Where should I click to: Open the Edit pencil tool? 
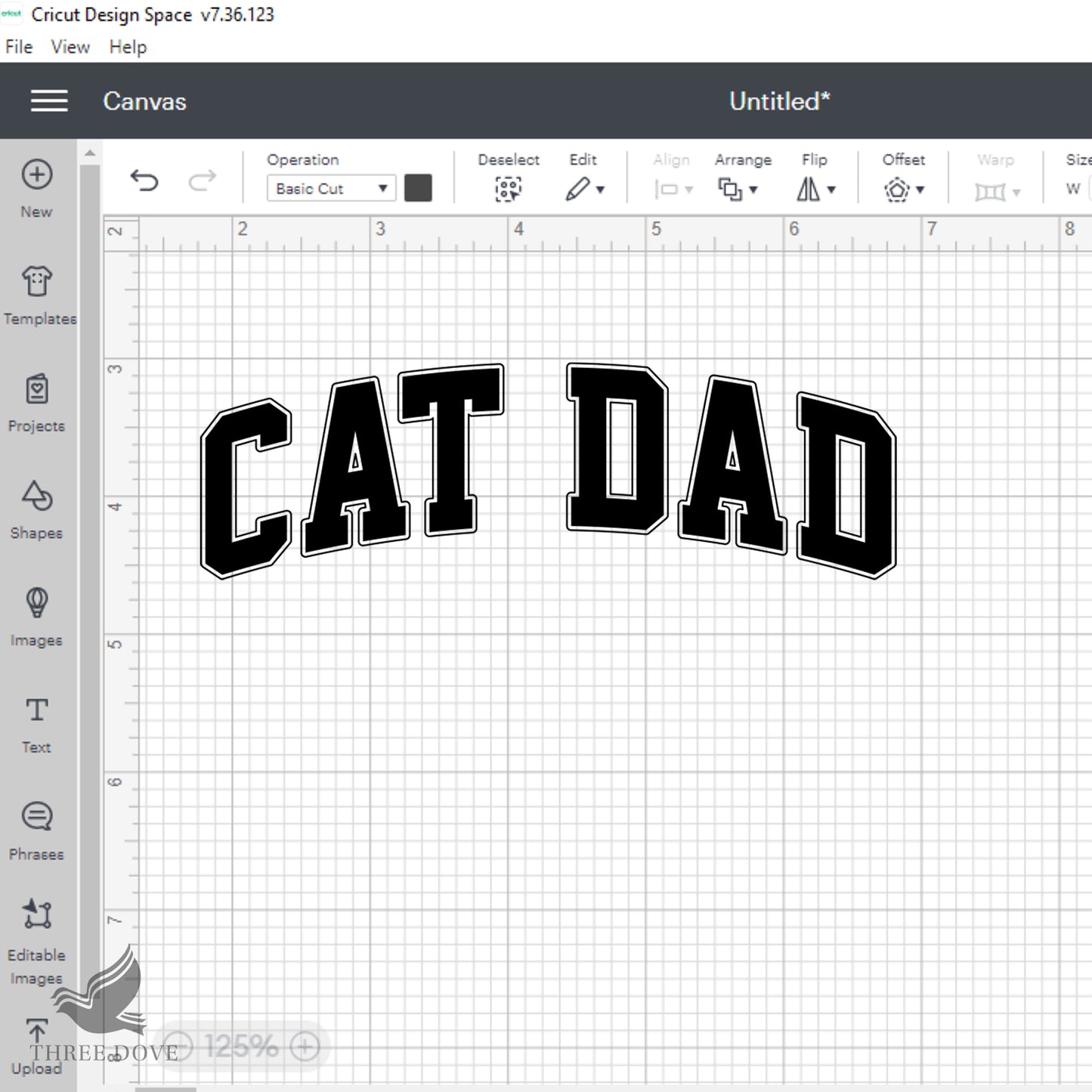tap(577, 189)
